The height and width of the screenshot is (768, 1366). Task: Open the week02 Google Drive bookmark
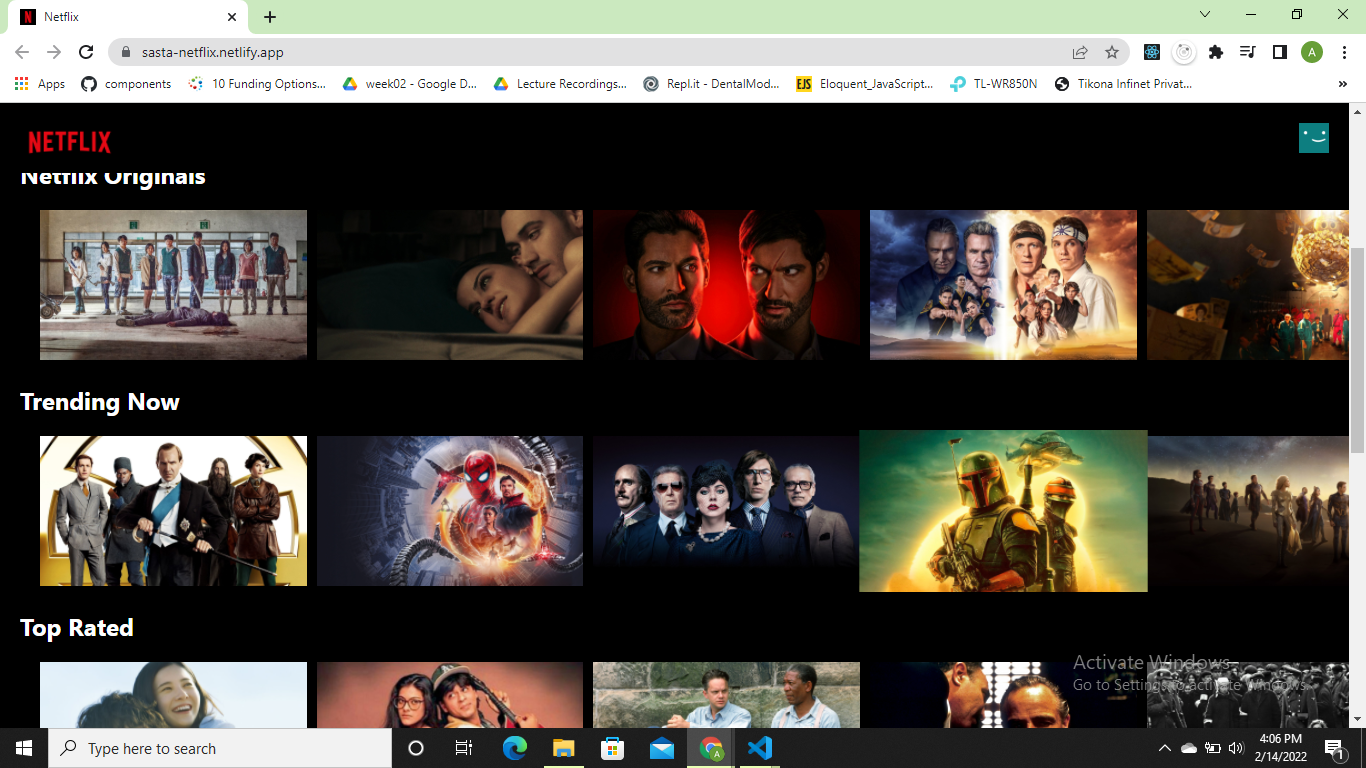pyautogui.click(x=410, y=84)
